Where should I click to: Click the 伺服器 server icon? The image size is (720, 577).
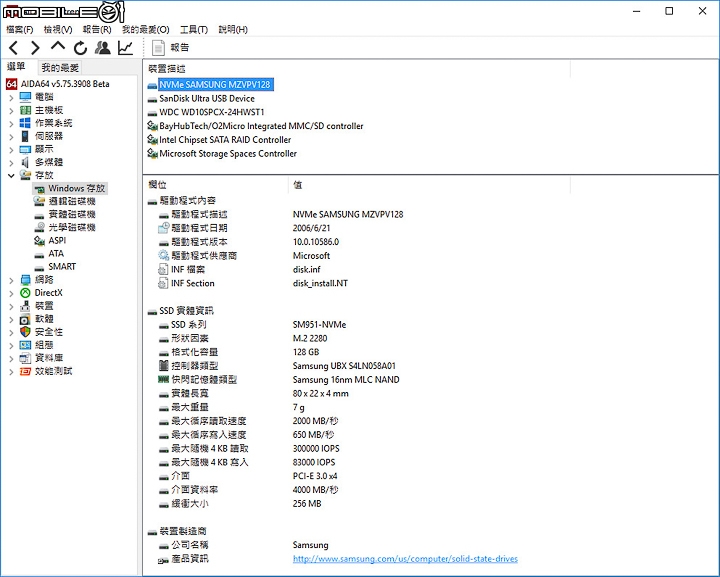click(25, 136)
